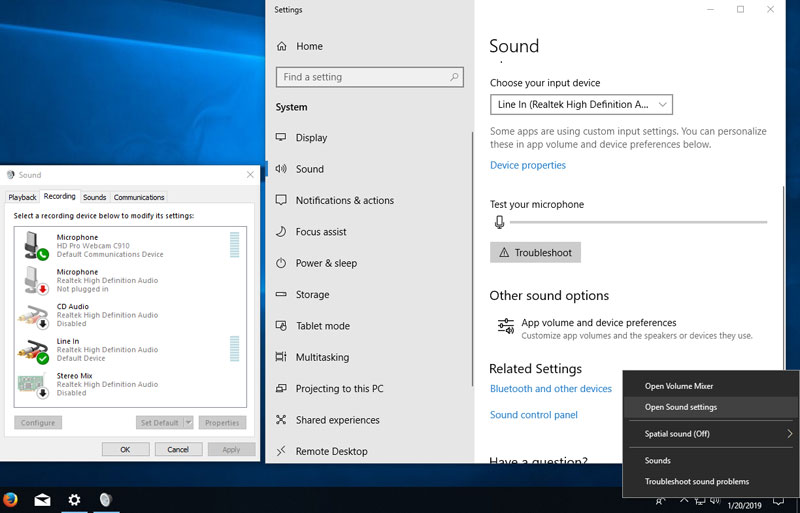Open Remote Desktop via its sidebar icon
800x513 pixels.
[x=281, y=451]
